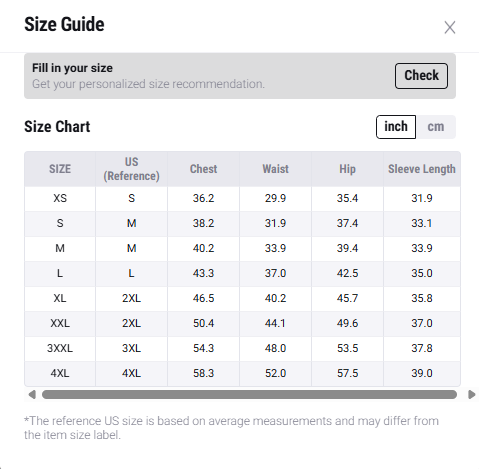Select the XS size row label
This screenshot has width=479, height=469.
60,198
